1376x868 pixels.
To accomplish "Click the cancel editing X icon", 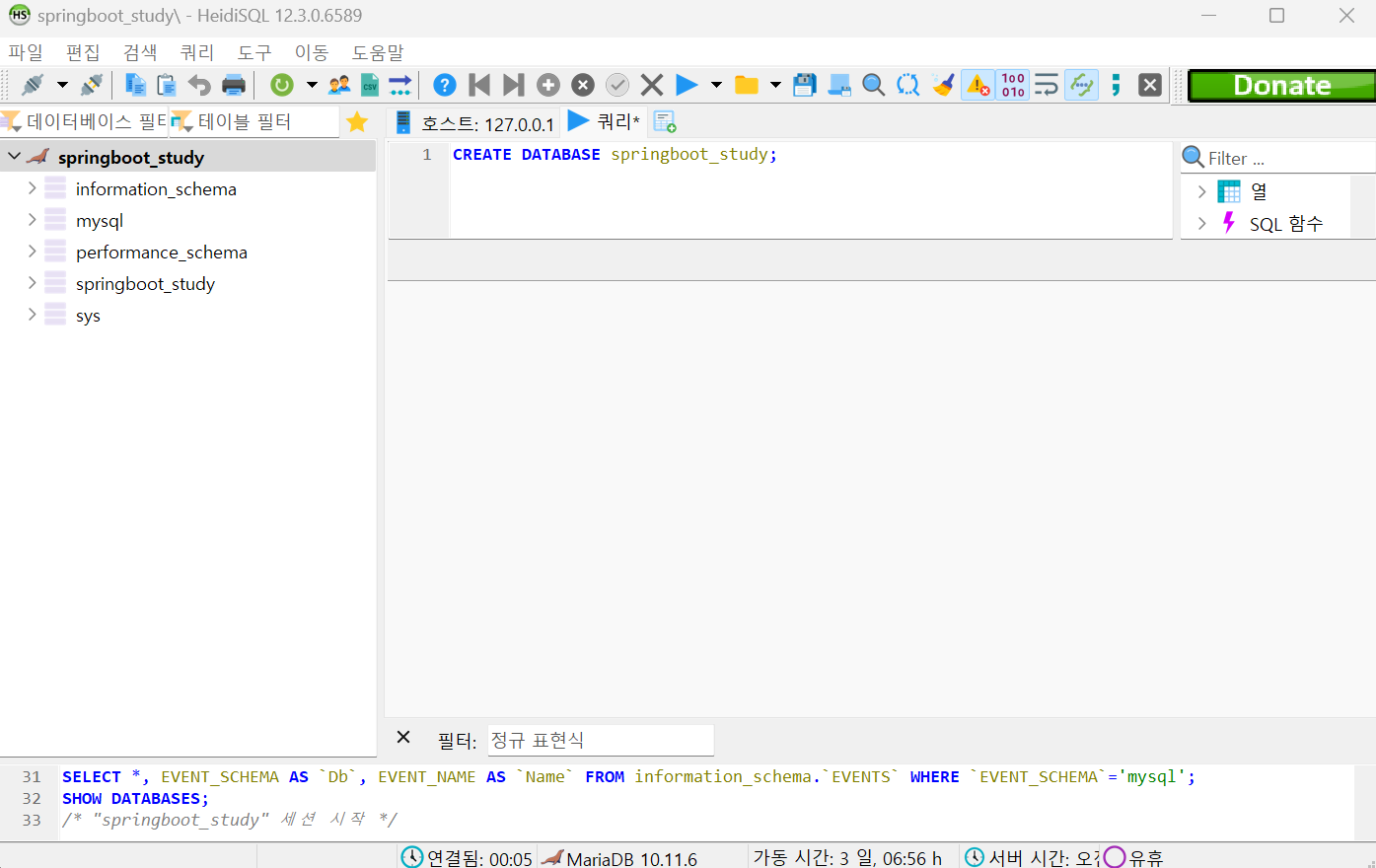I will pyautogui.click(x=651, y=85).
